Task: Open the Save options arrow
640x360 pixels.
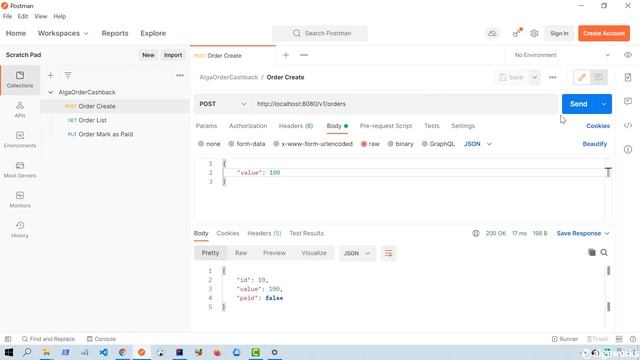Action: [x=534, y=77]
